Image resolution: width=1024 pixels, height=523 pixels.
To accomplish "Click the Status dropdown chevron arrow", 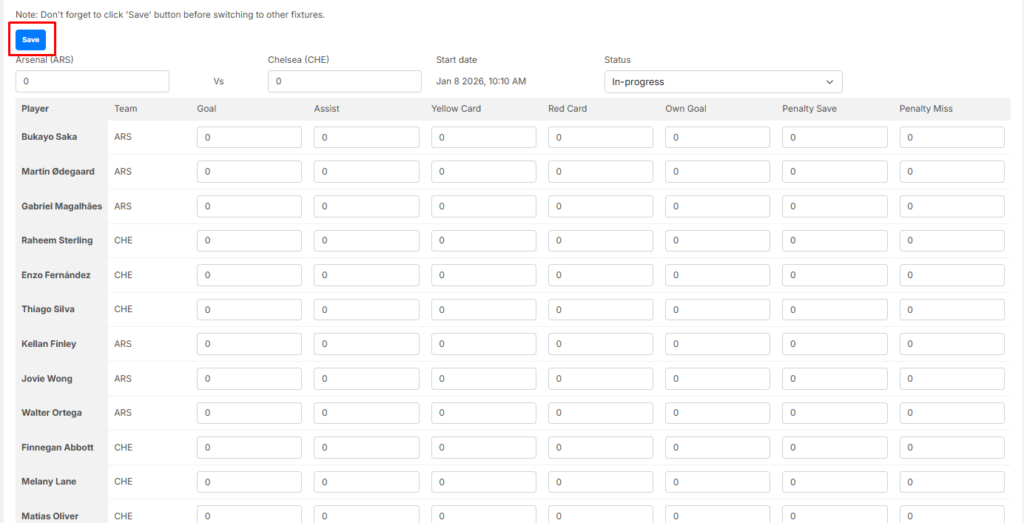I will pos(829,82).
